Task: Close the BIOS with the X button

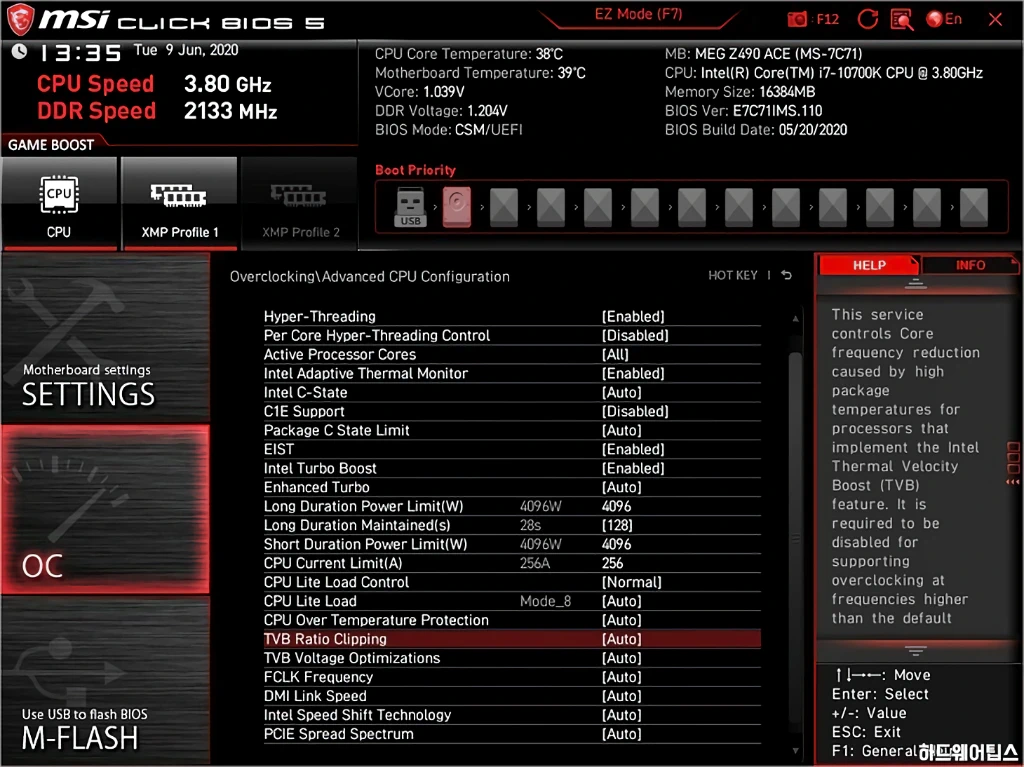Action: [995, 20]
